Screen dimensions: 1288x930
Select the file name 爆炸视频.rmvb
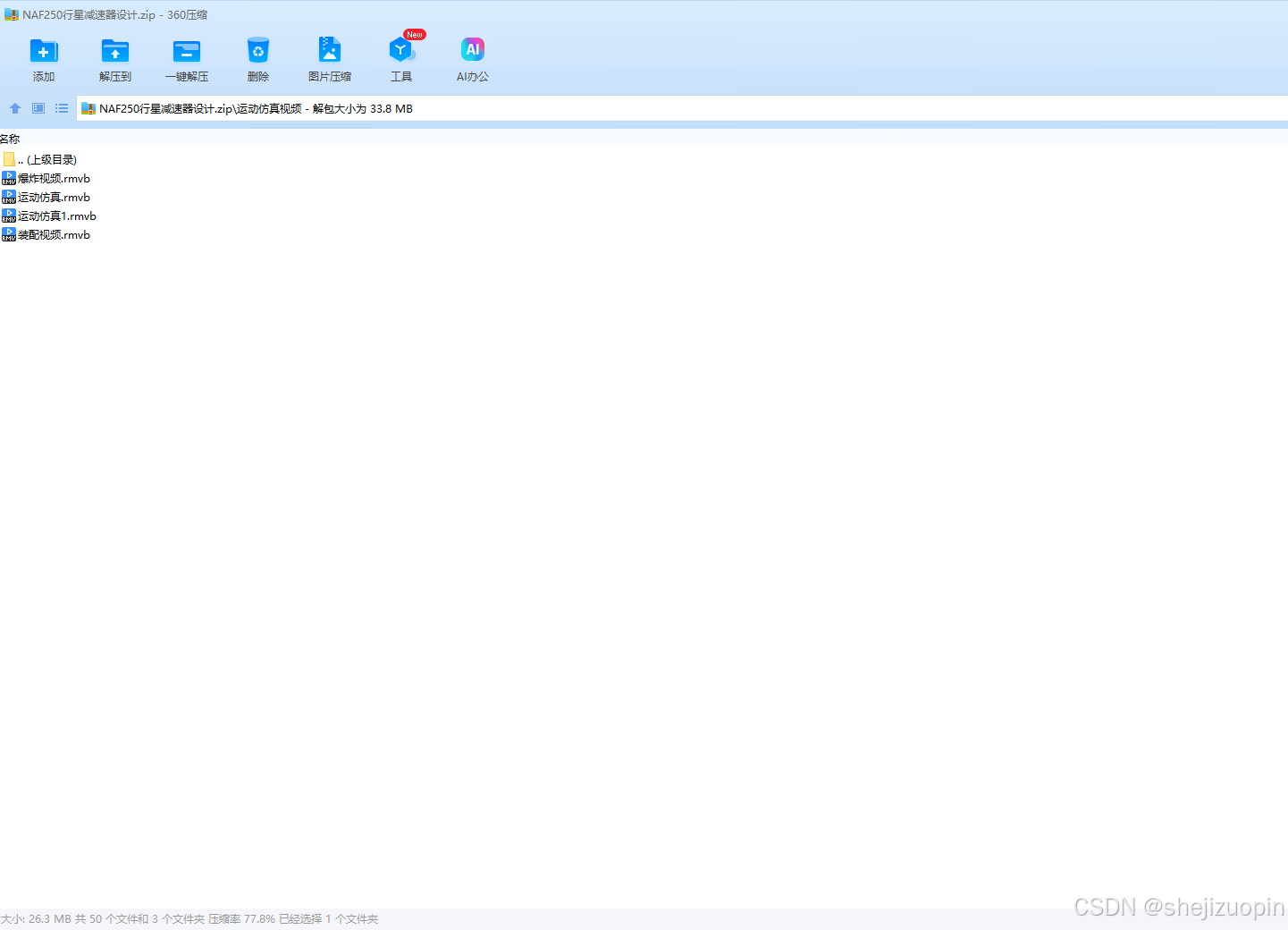tap(54, 178)
